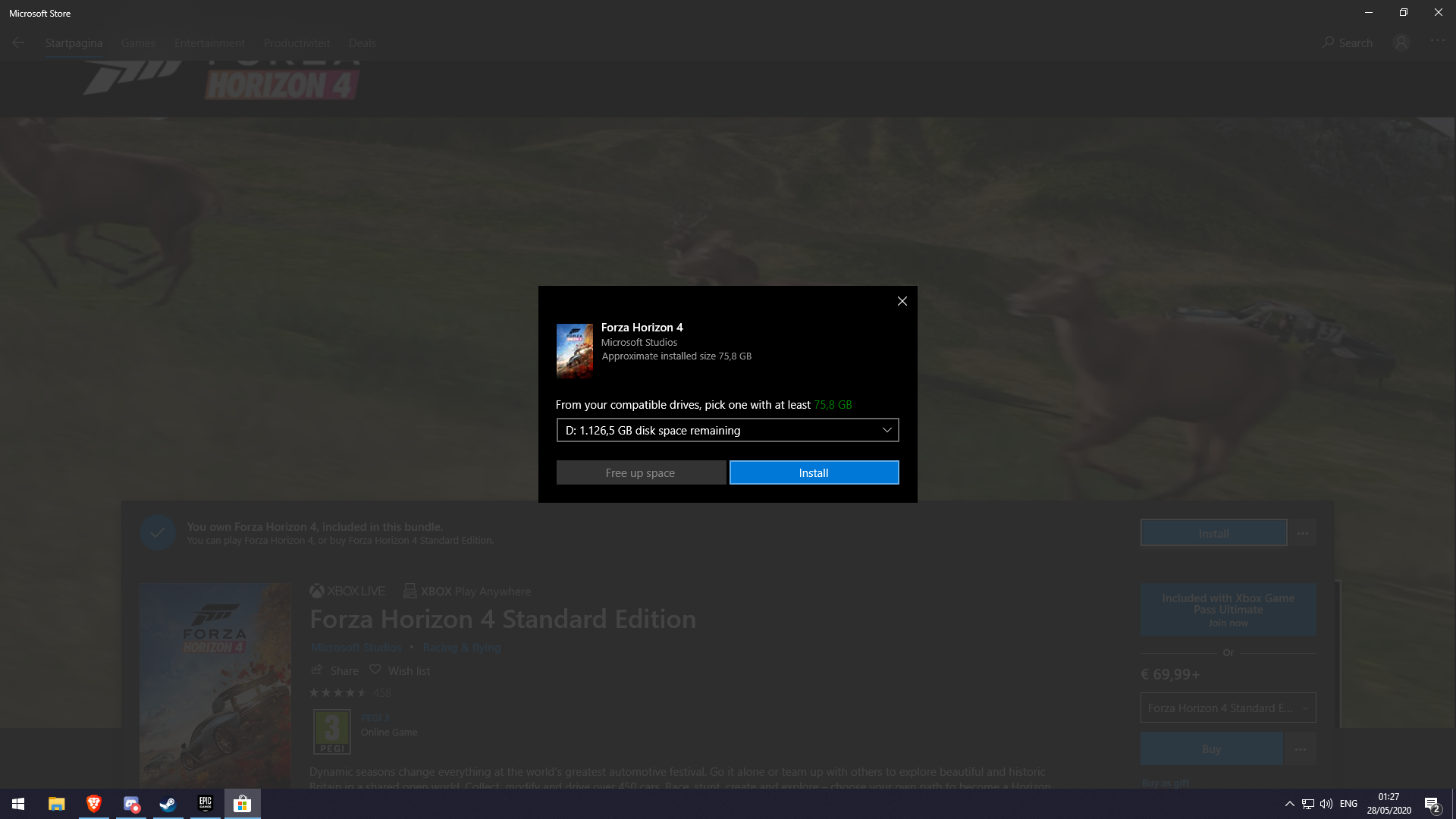Click the ENG language indicator

1348,804
